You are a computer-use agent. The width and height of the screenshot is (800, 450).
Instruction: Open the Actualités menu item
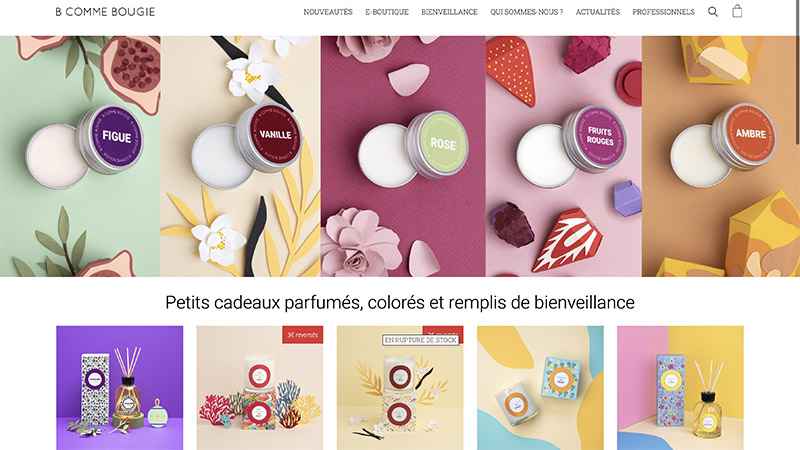point(598,12)
